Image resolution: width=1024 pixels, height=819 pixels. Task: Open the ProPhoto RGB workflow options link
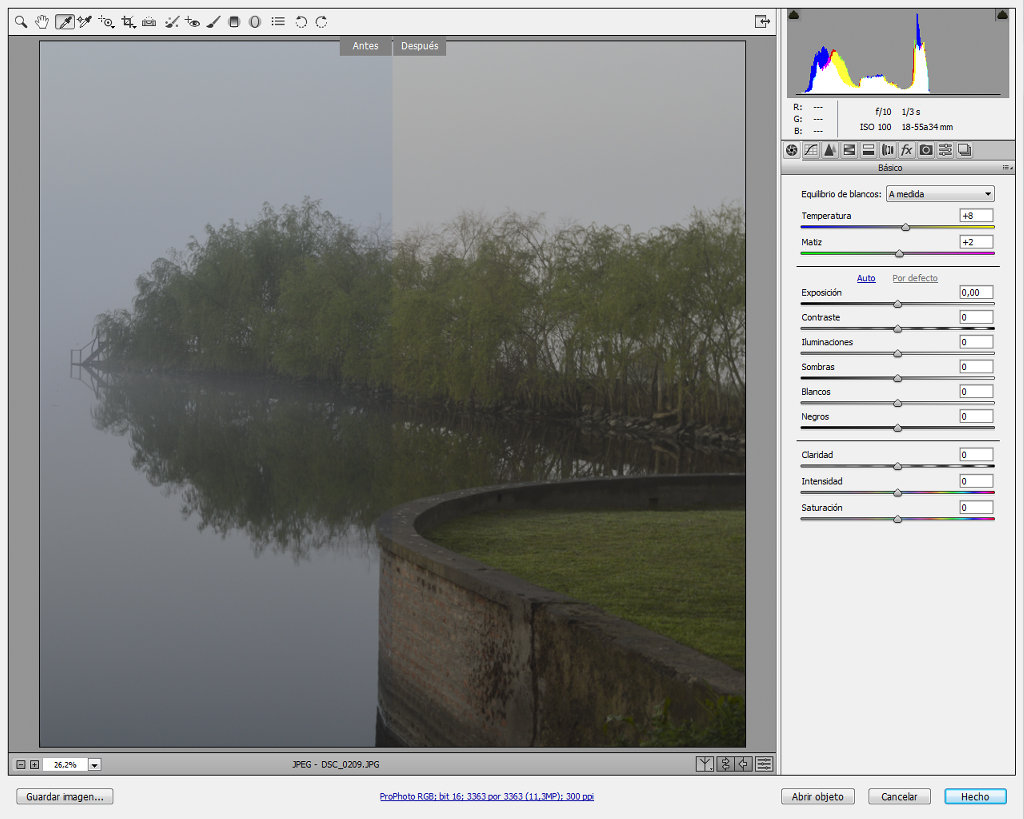coord(487,797)
